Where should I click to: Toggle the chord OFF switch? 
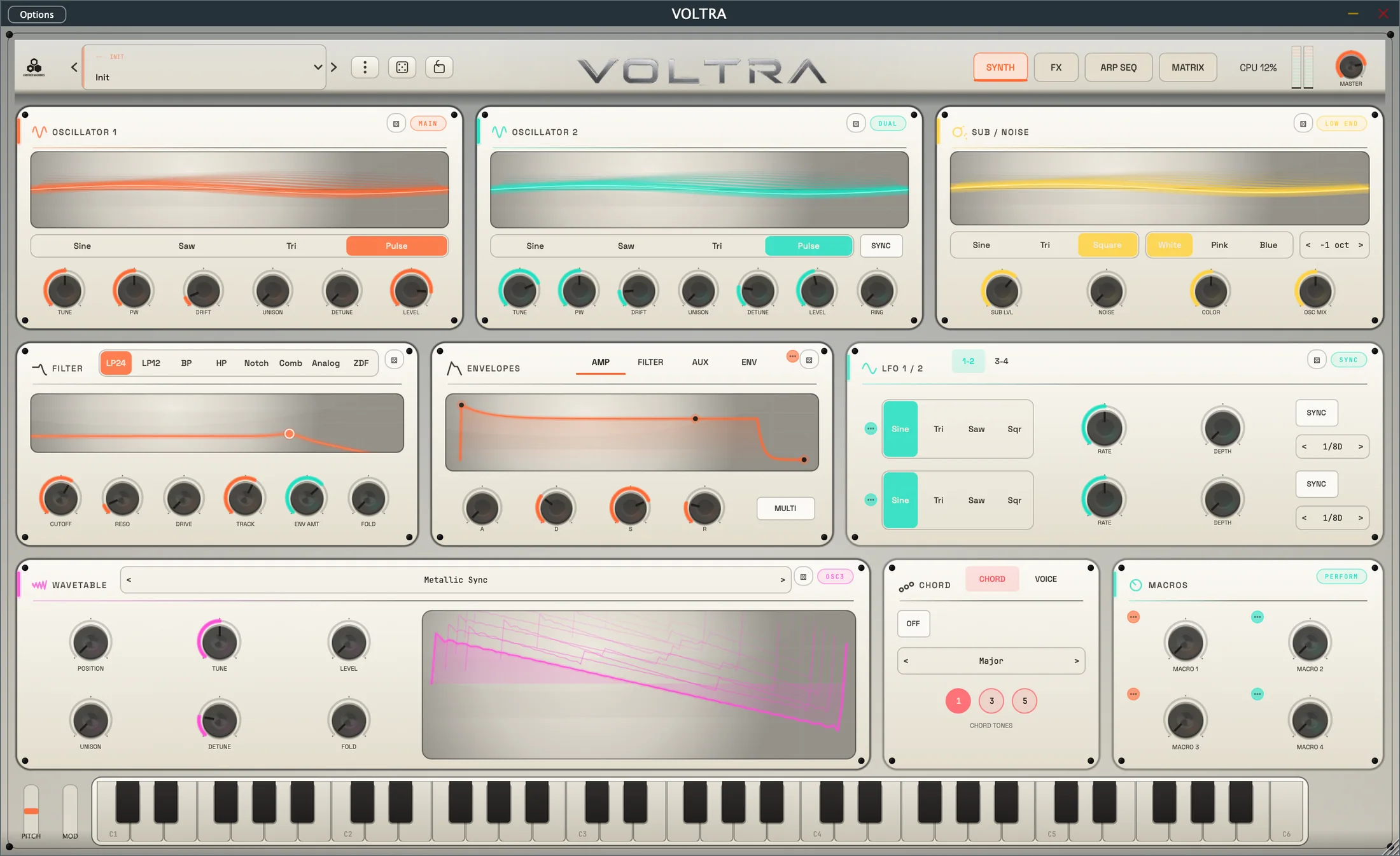913,623
